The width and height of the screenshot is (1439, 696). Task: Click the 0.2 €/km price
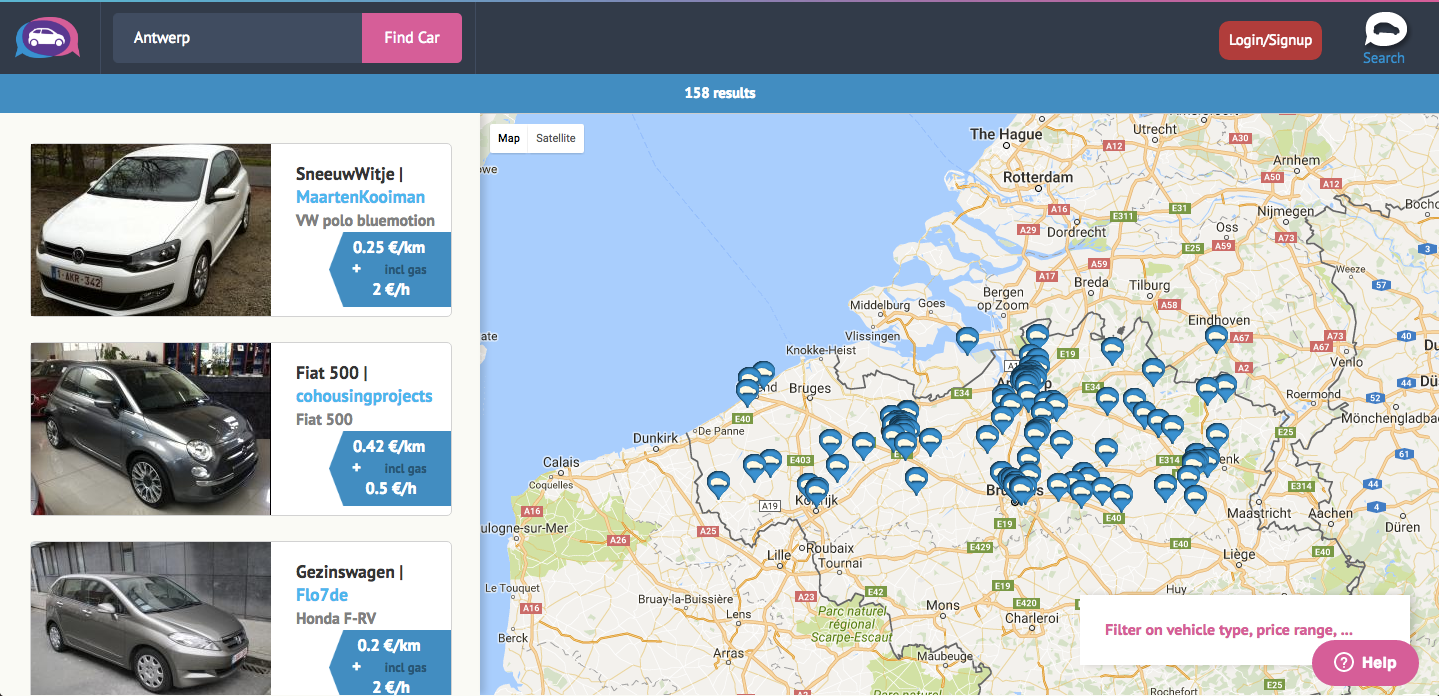[x=389, y=646]
